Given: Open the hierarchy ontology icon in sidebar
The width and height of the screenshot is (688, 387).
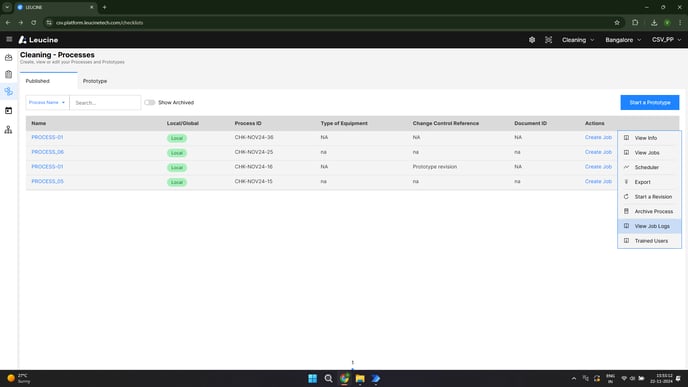Looking at the screenshot, I should (x=8, y=130).
